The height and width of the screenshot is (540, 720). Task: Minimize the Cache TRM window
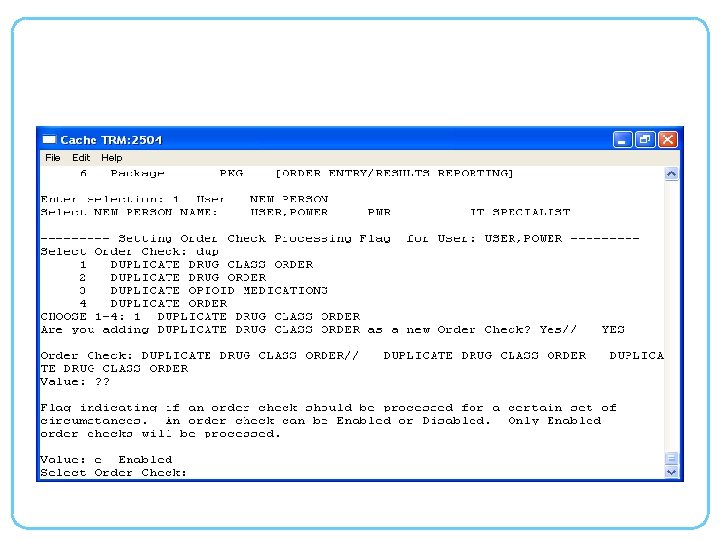pos(622,139)
